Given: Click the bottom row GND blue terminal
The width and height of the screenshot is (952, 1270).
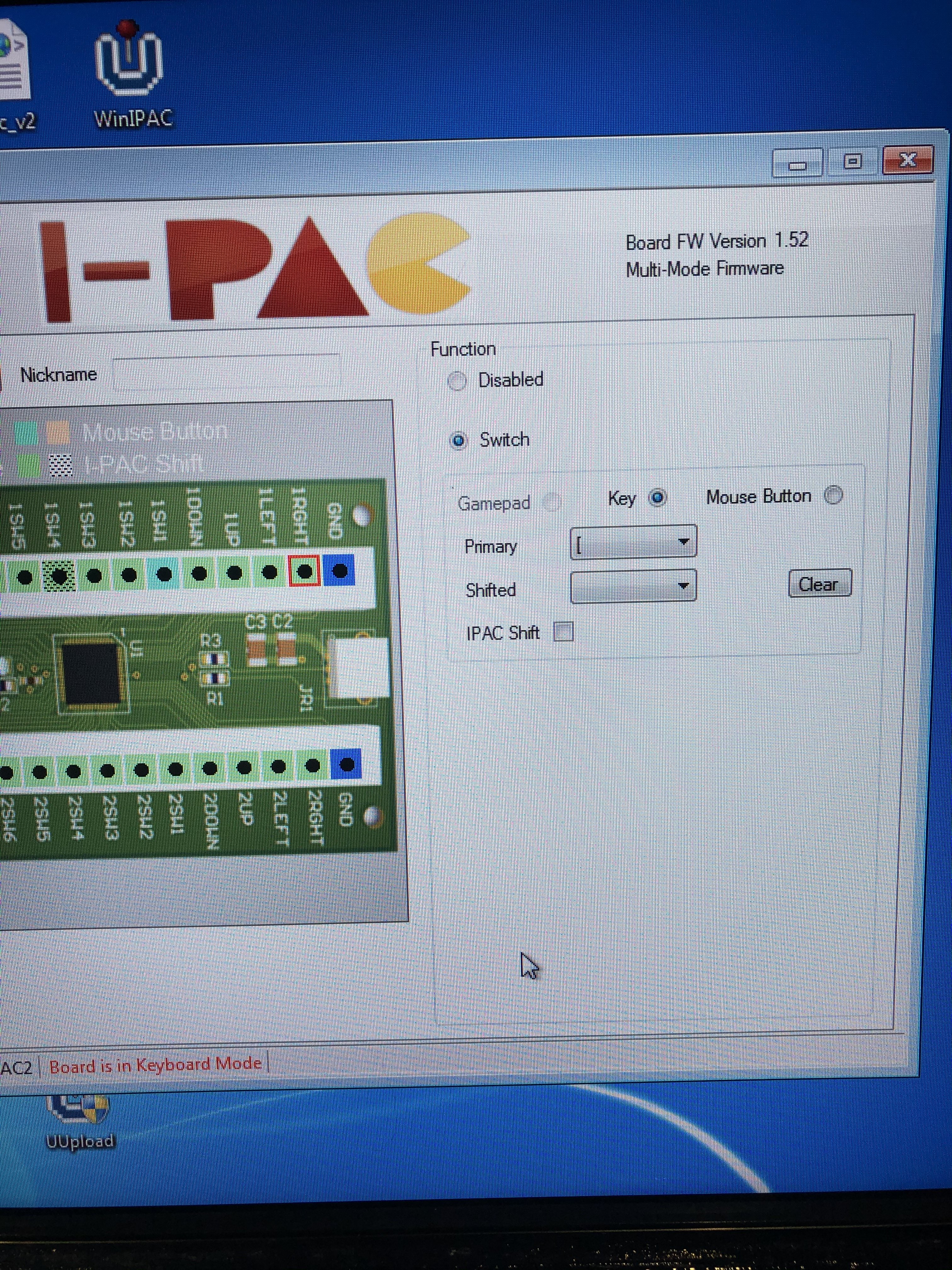Looking at the screenshot, I should 347,764.
